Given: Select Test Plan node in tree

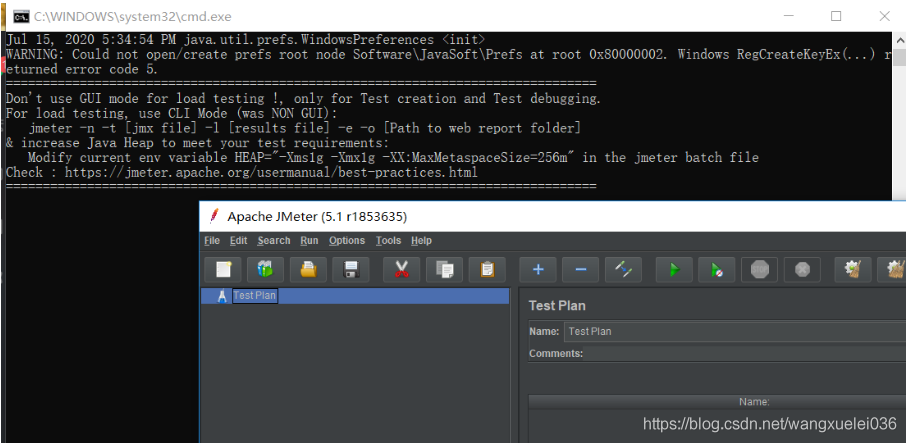Looking at the screenshot, I should [x=254, y=296].
